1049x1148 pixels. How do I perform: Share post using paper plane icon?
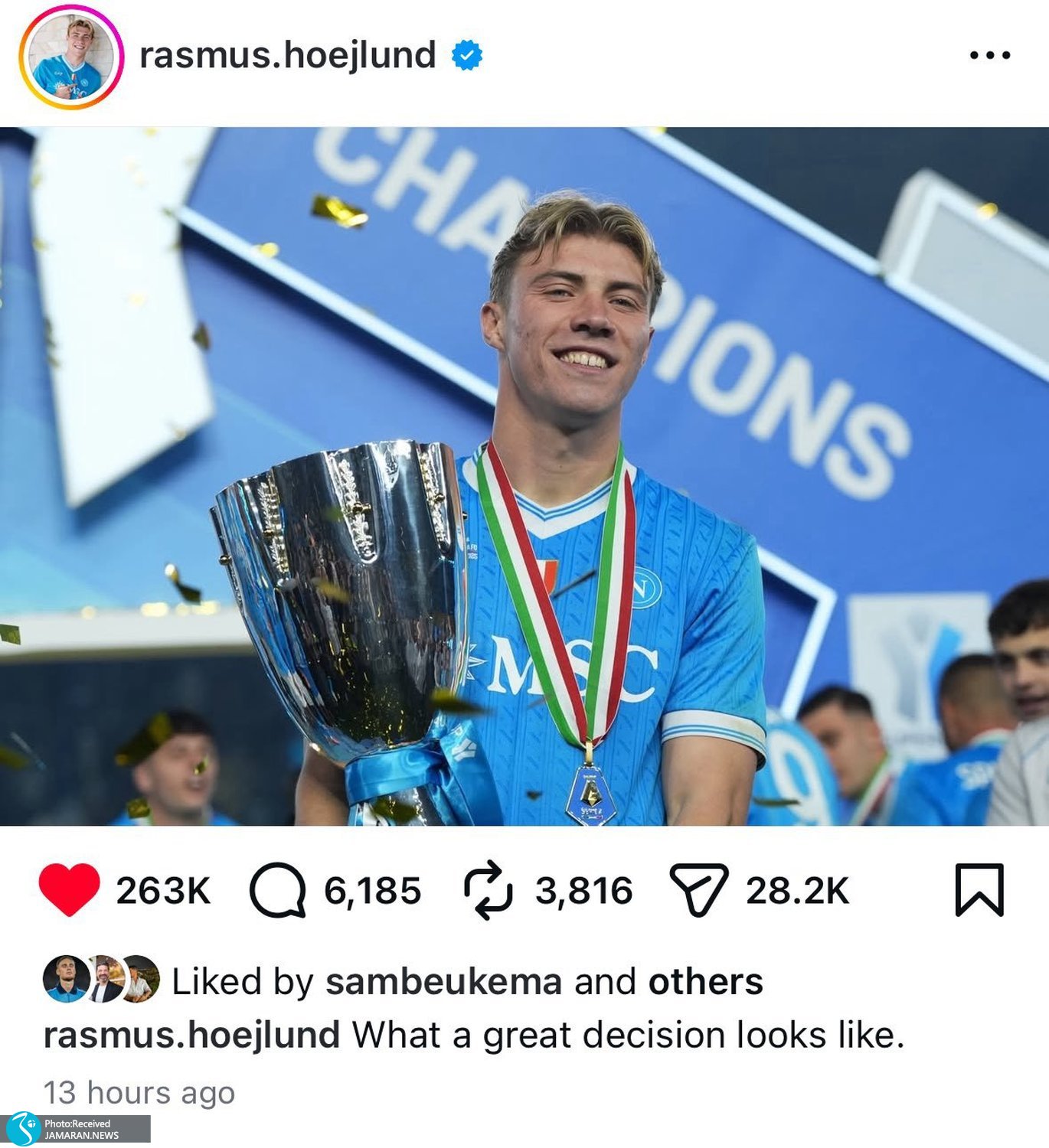(698, 890)
